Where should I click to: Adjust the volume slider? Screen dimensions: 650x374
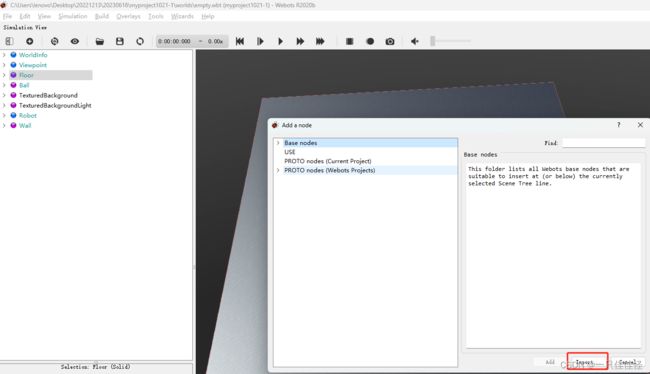450,41
